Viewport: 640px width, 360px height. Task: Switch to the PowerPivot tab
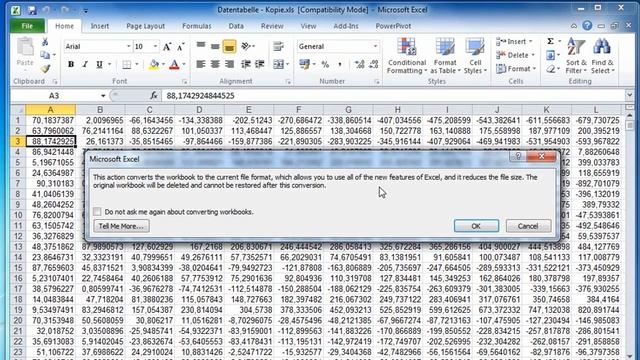coord(393,26)
